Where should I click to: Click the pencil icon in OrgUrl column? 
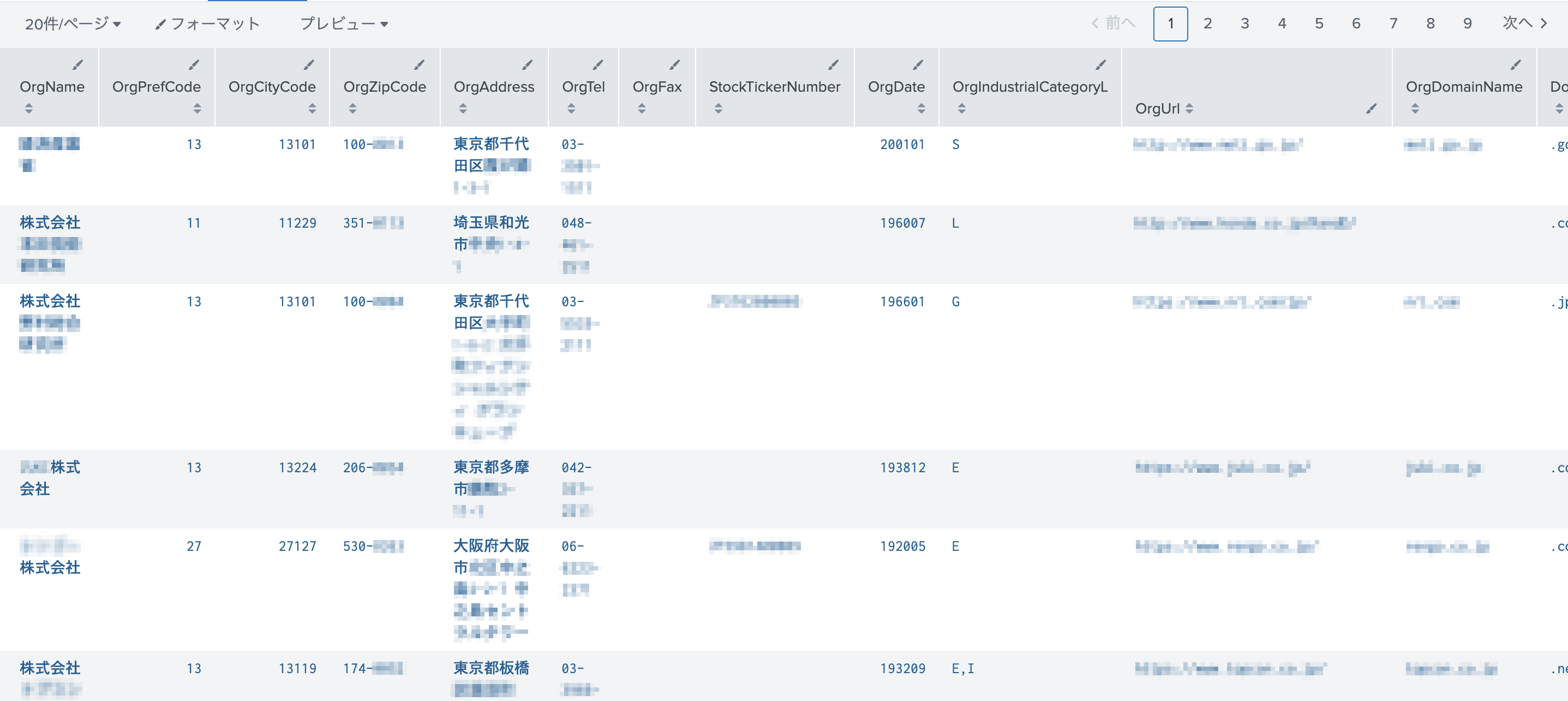(1371, 109)
